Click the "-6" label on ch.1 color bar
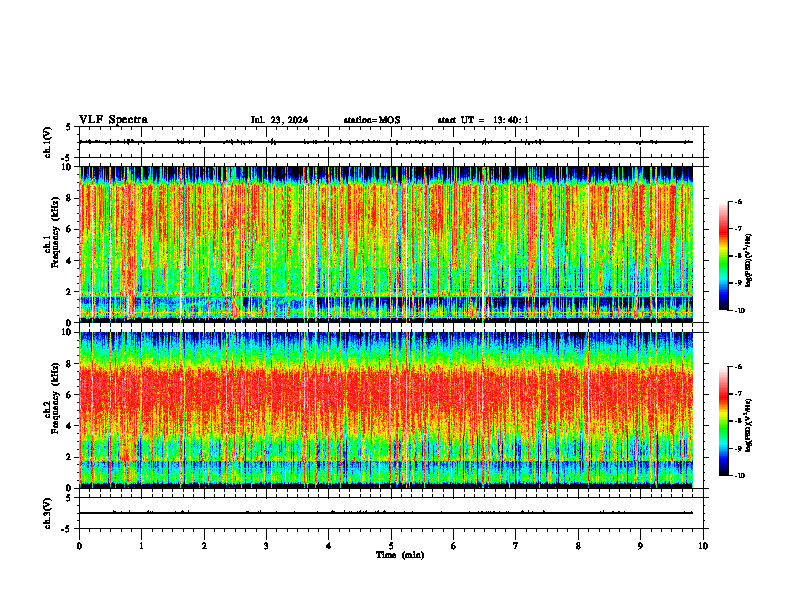Image resolution: width=792 pixels, height=612 pixels. pyautogui.click(x=739, y=201)
